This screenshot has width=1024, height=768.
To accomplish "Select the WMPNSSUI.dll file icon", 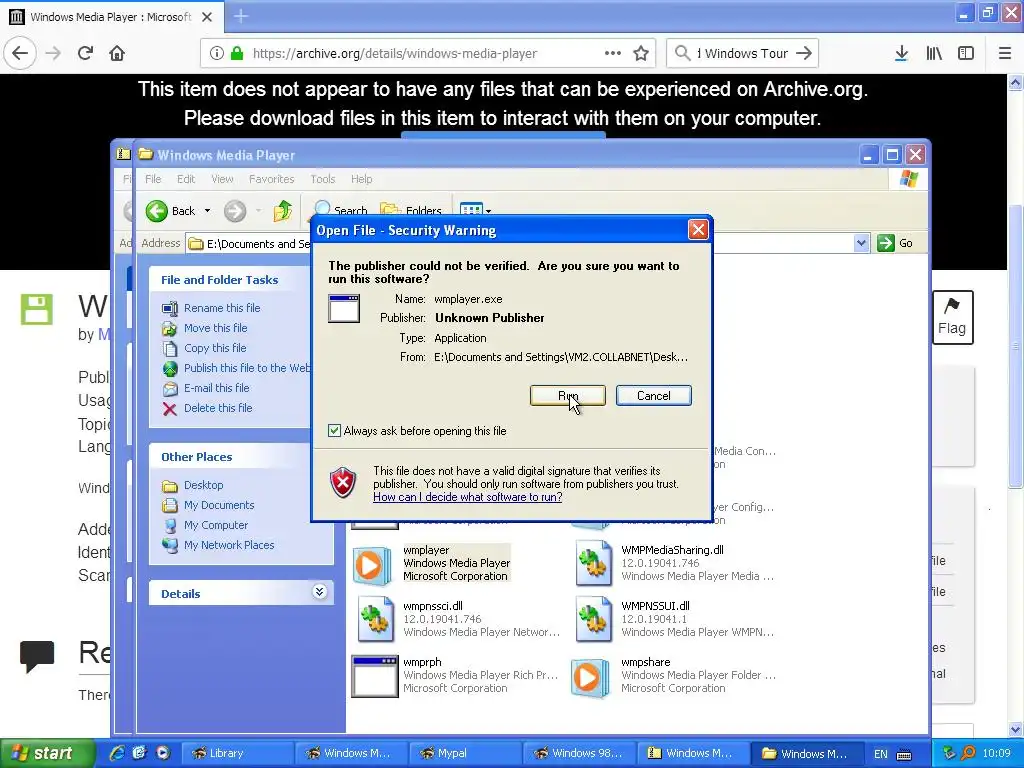I will [x=593, y=619].
